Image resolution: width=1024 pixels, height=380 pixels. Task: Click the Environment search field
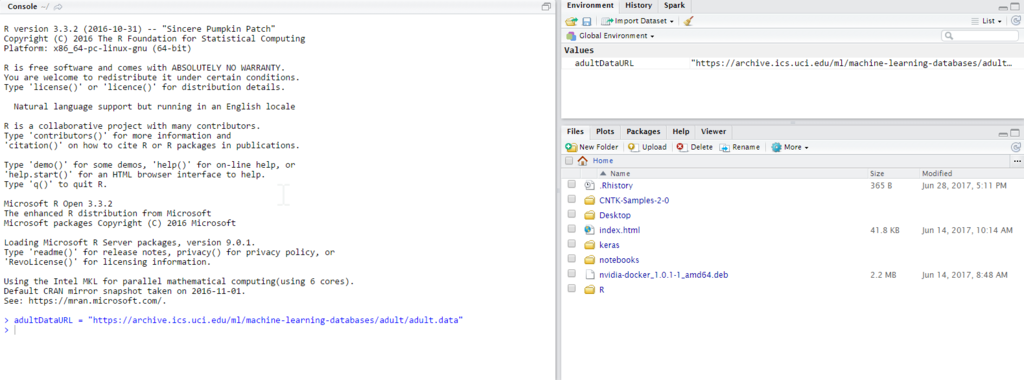(980, 36)
